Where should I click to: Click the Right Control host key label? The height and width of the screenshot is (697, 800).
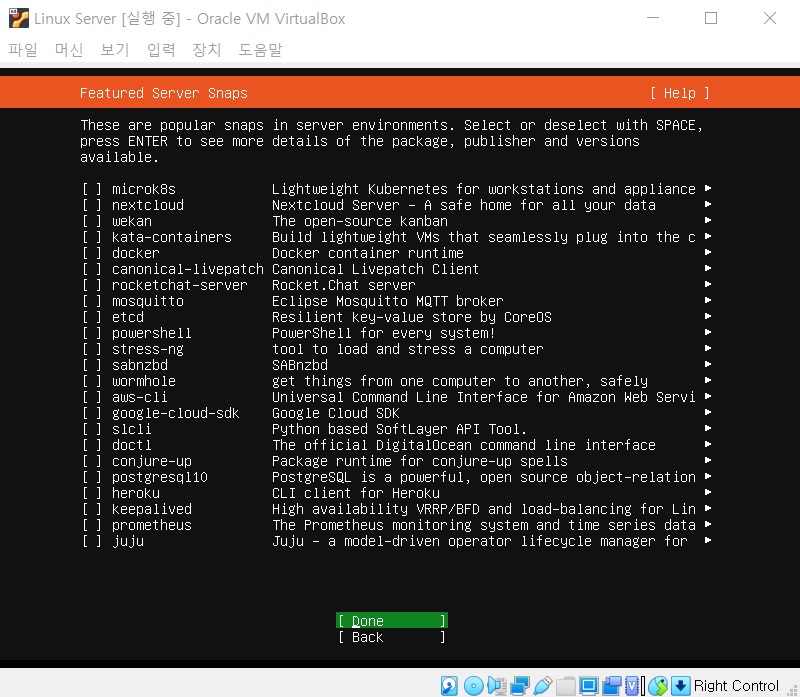[736, 685]
